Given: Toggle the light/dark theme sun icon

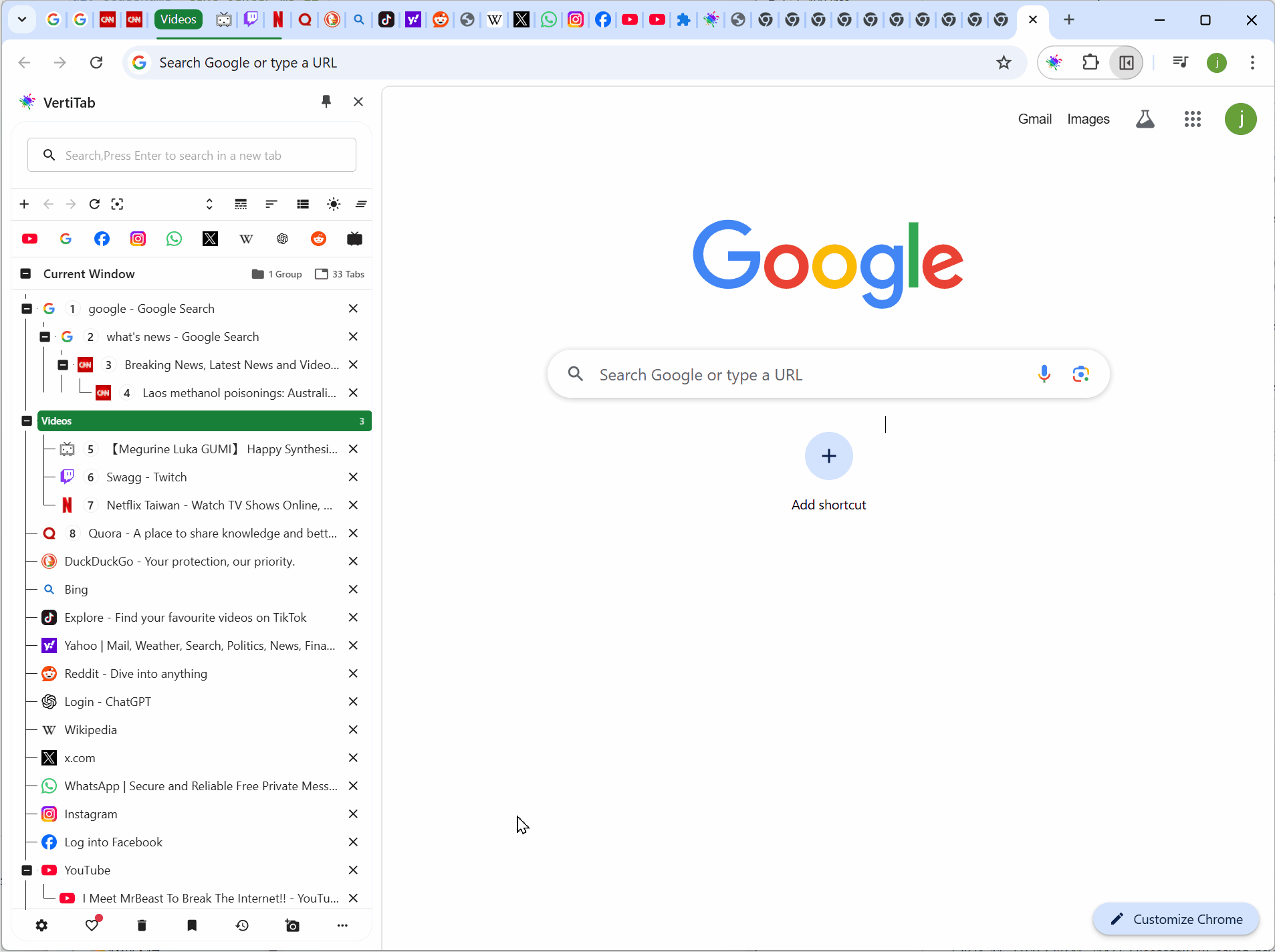Looking at the screenshot, I should 333,204.
